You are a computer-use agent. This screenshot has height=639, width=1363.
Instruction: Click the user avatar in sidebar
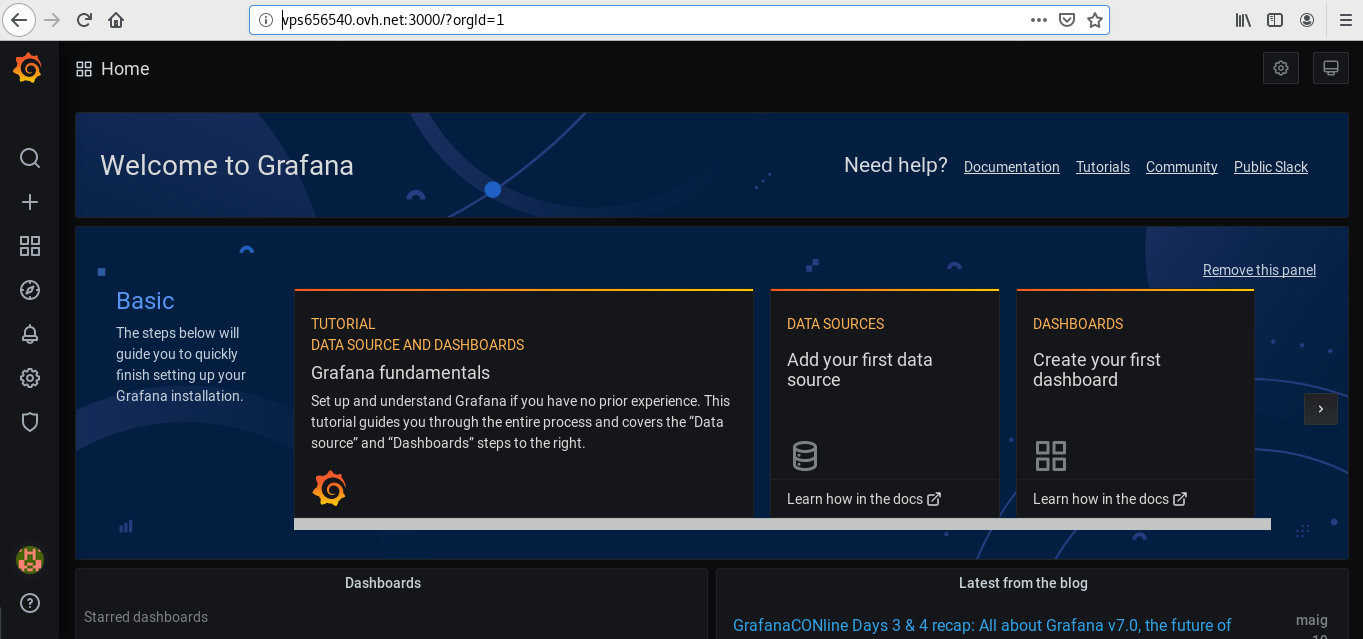tap(30, 560)
